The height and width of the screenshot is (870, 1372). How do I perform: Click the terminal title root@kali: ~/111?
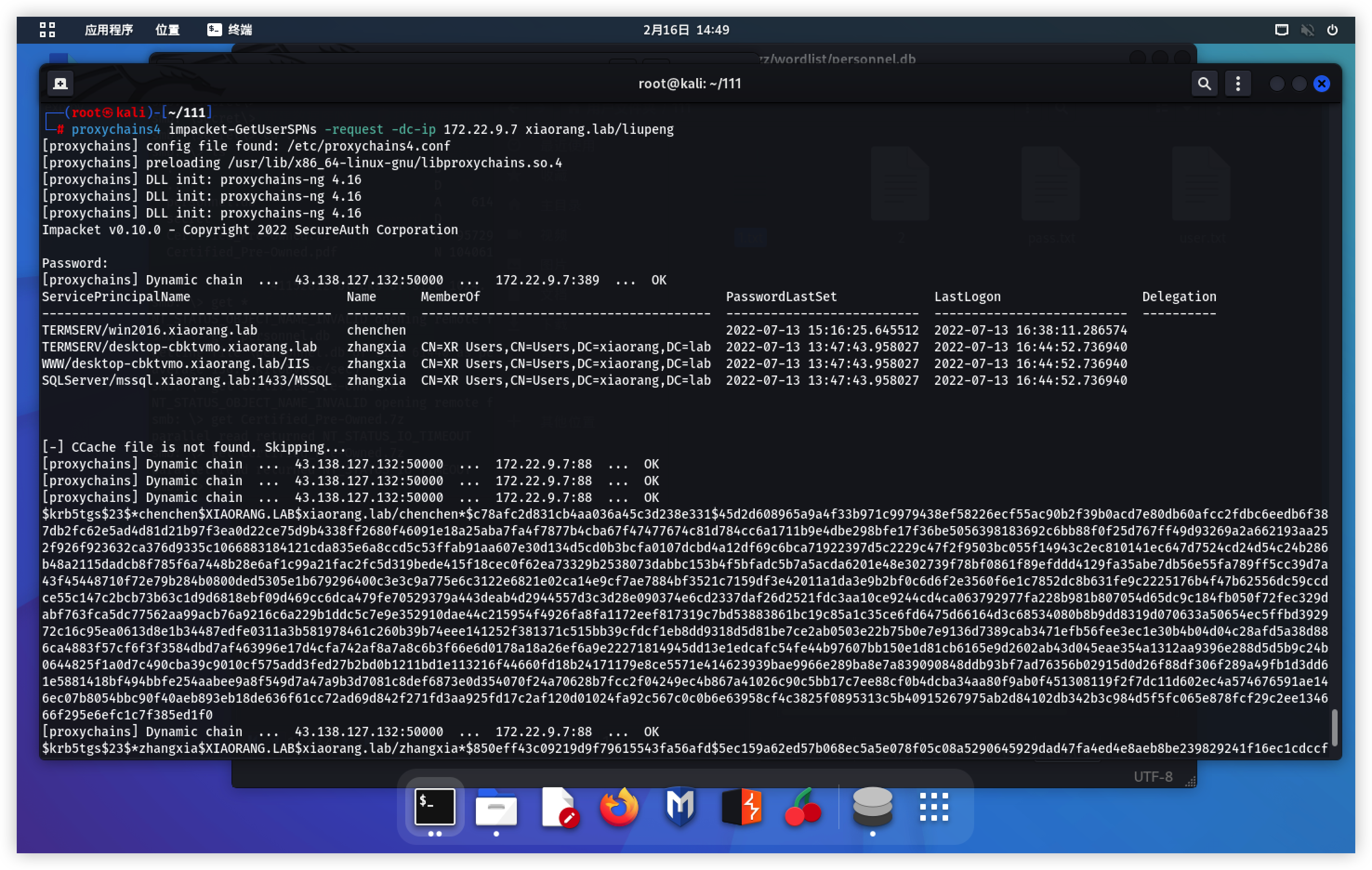point(689,84)
